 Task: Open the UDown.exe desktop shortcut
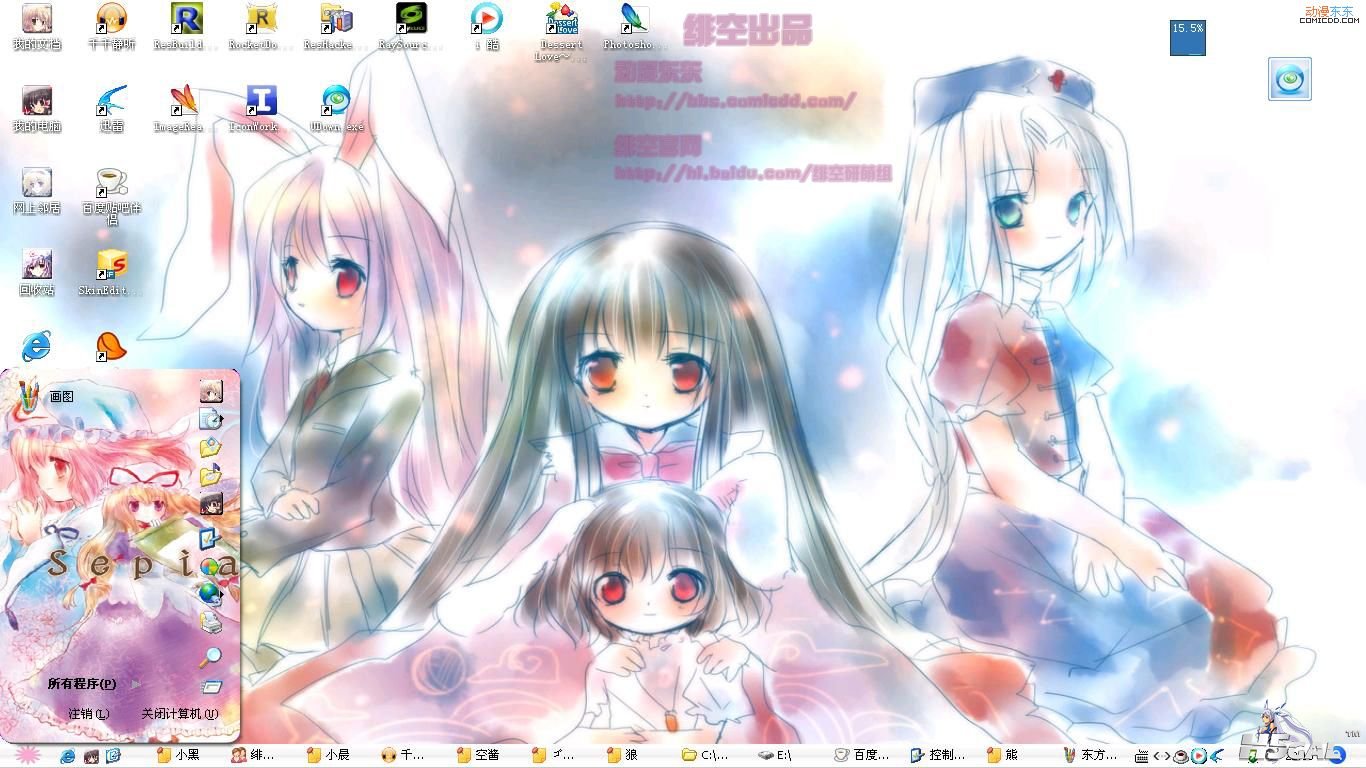click(336, 108)
